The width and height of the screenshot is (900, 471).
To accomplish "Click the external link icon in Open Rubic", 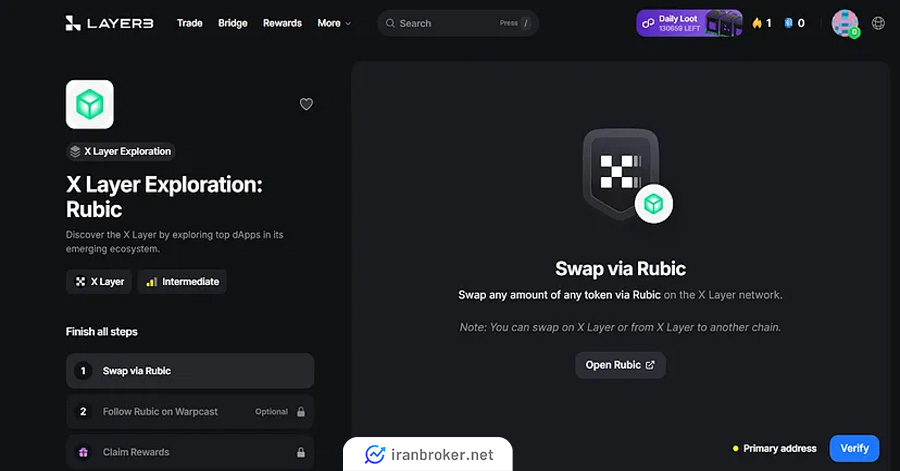I will pyautogui.click(x=650, y=365).
